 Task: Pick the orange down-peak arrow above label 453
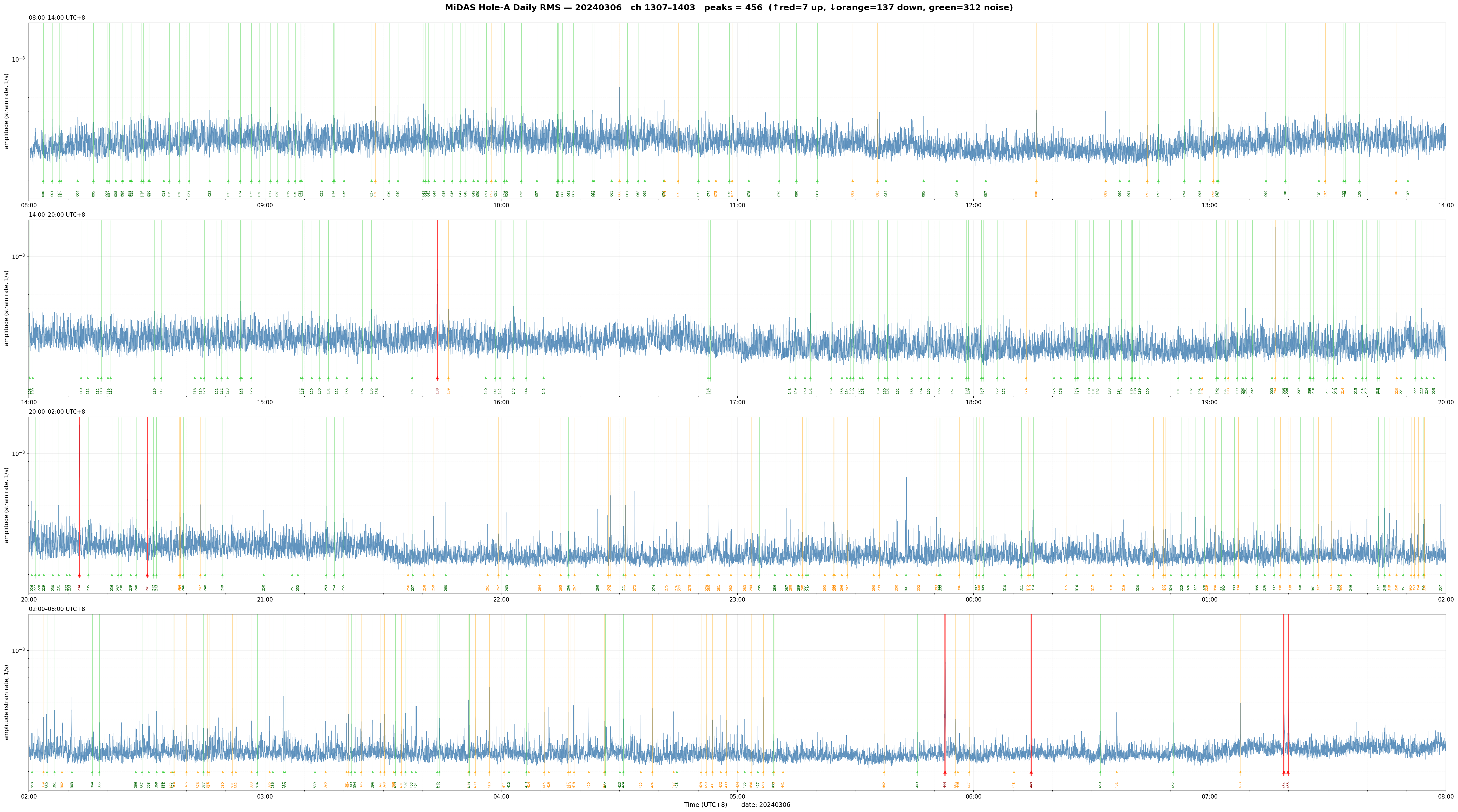point(1240,772)
